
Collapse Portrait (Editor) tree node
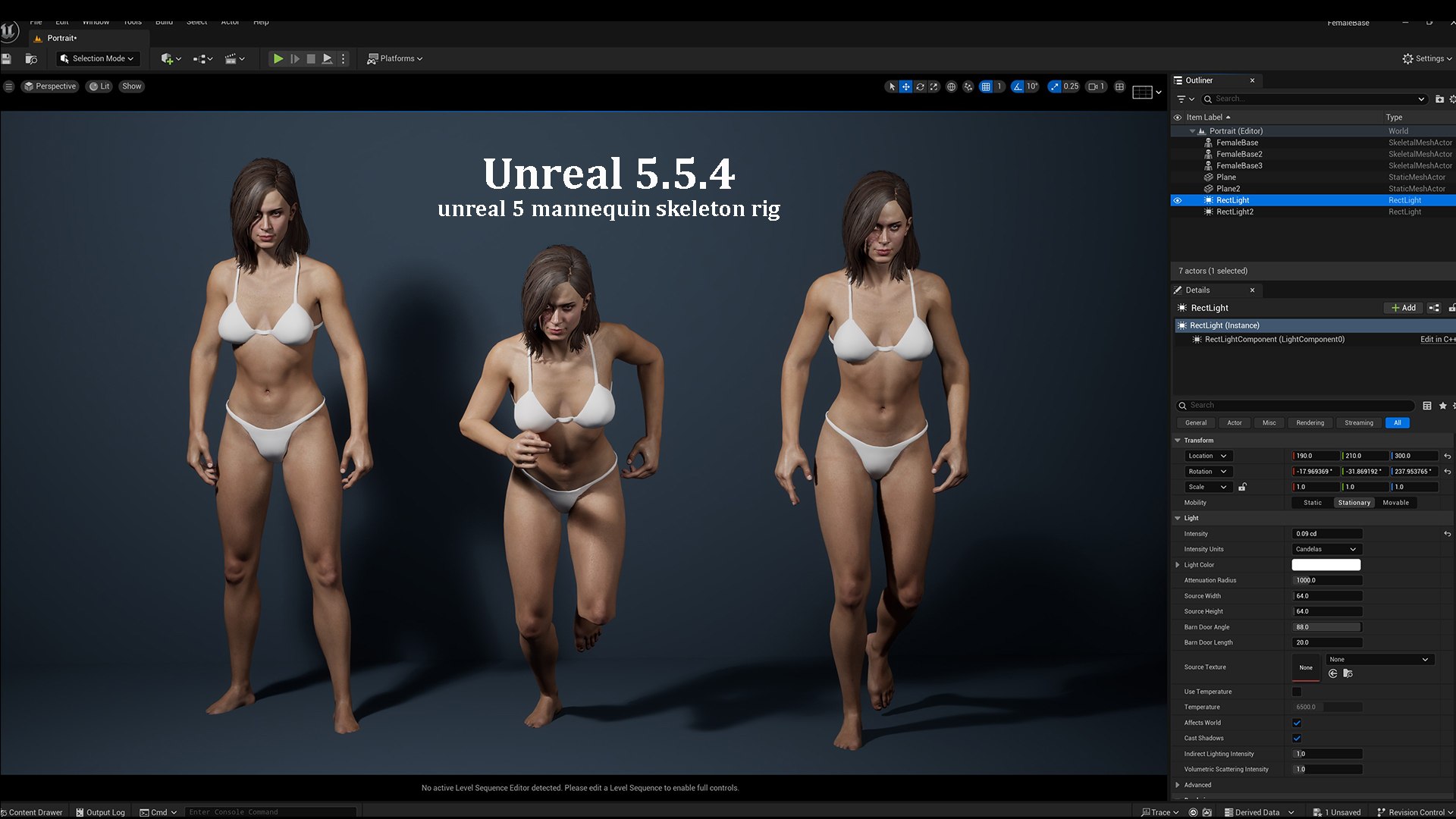click(x=1192, y=131)
